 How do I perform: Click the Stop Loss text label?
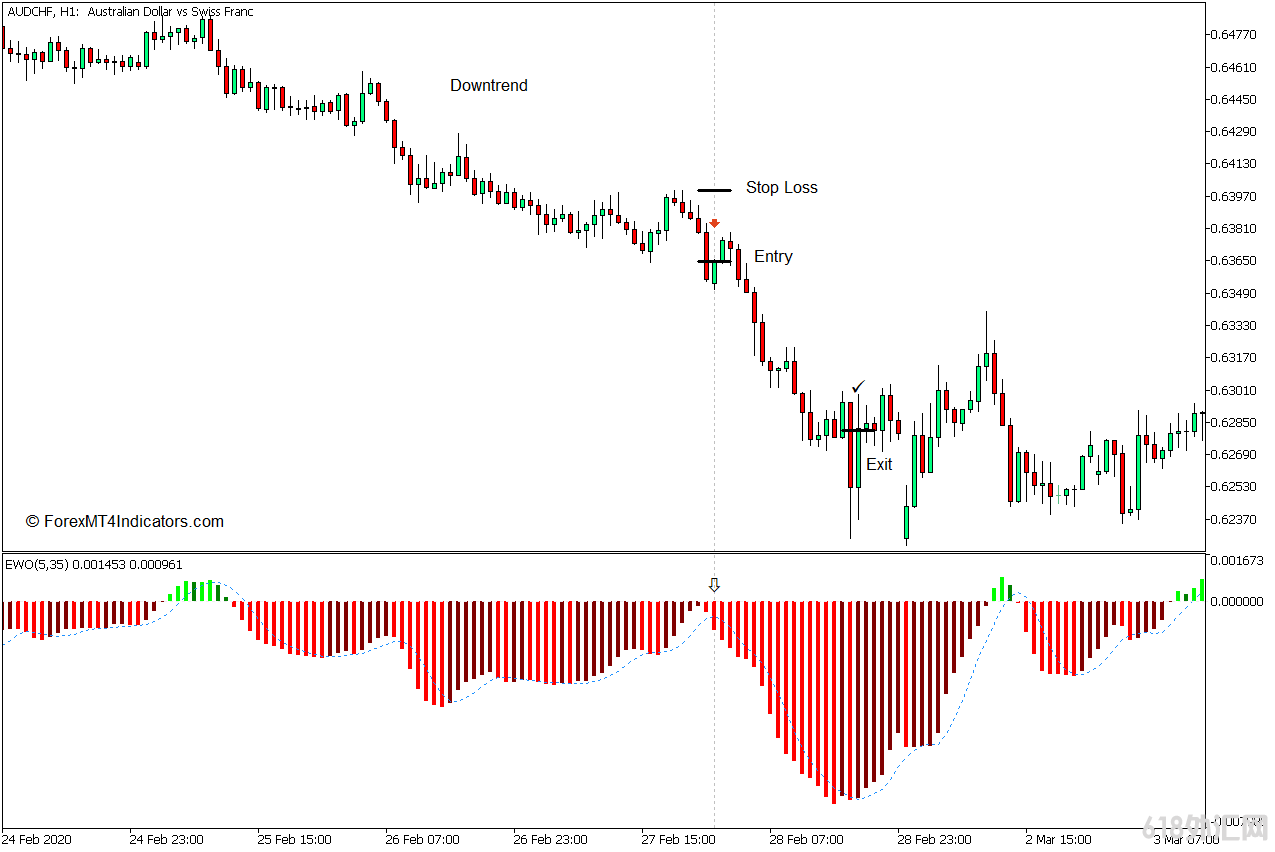(781, 188)
